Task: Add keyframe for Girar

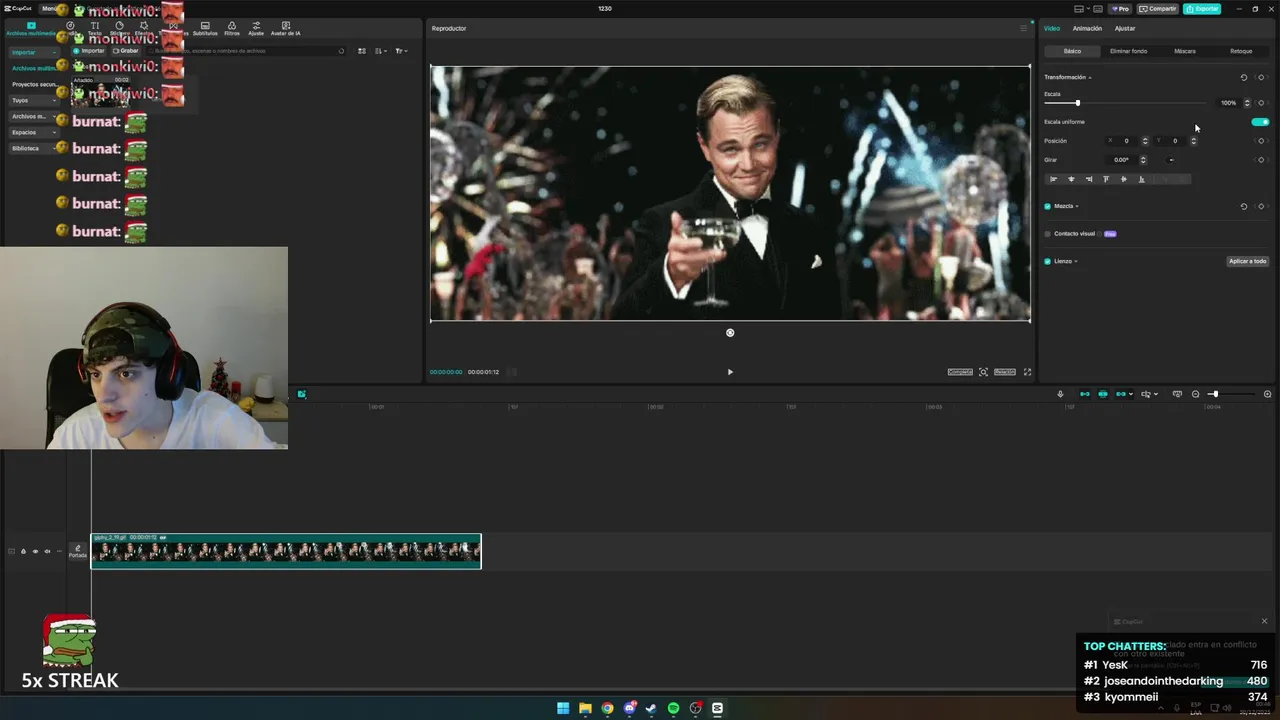Action: pos(1261,160)
